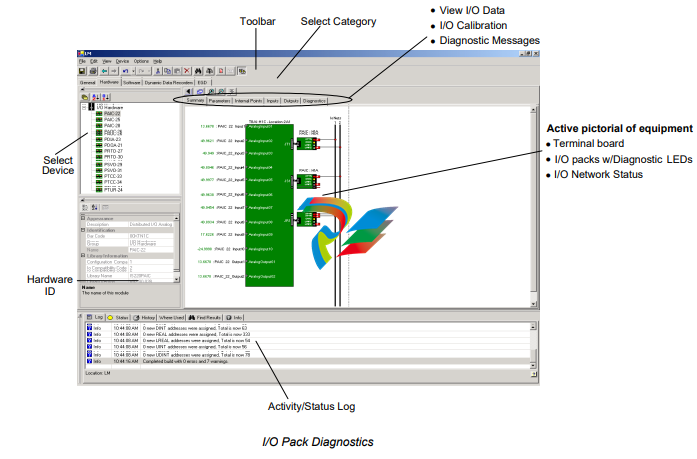Select PTCC-34 in the hardware tree
This screenshot has height=459, width=697.
click(113, 182)
